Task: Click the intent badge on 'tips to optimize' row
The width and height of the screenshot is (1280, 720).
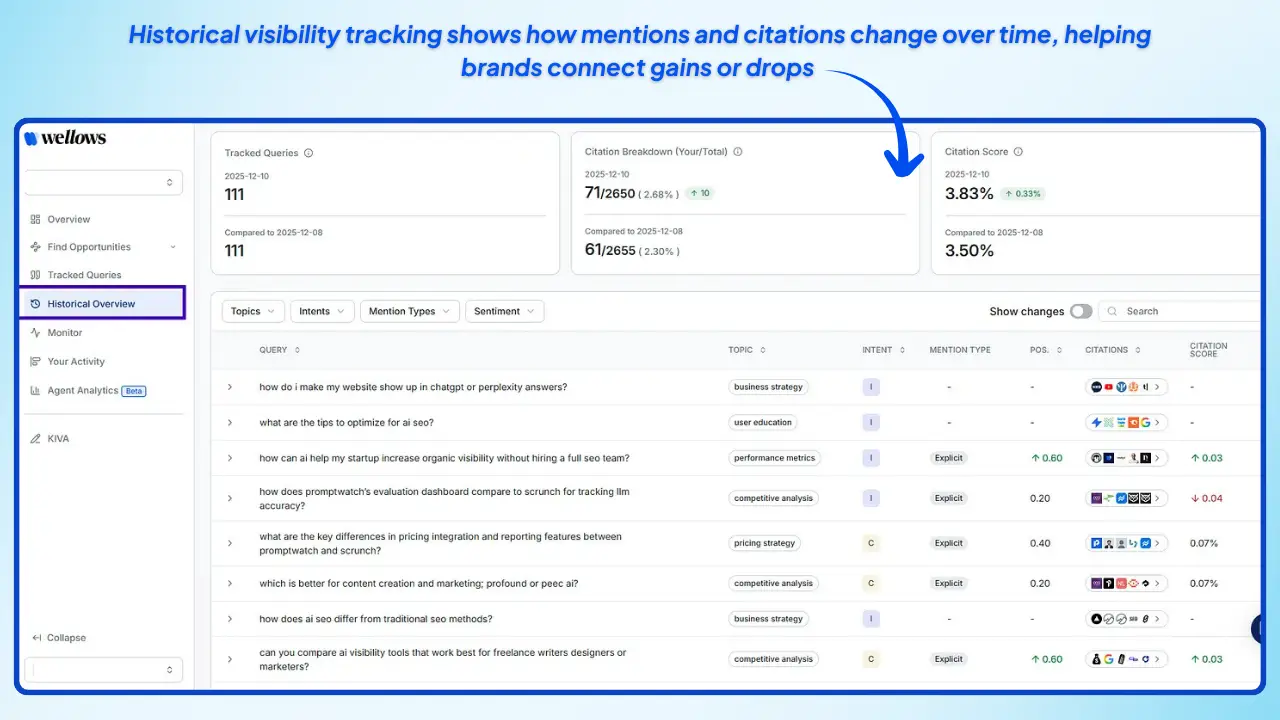Action: point(871,422)
